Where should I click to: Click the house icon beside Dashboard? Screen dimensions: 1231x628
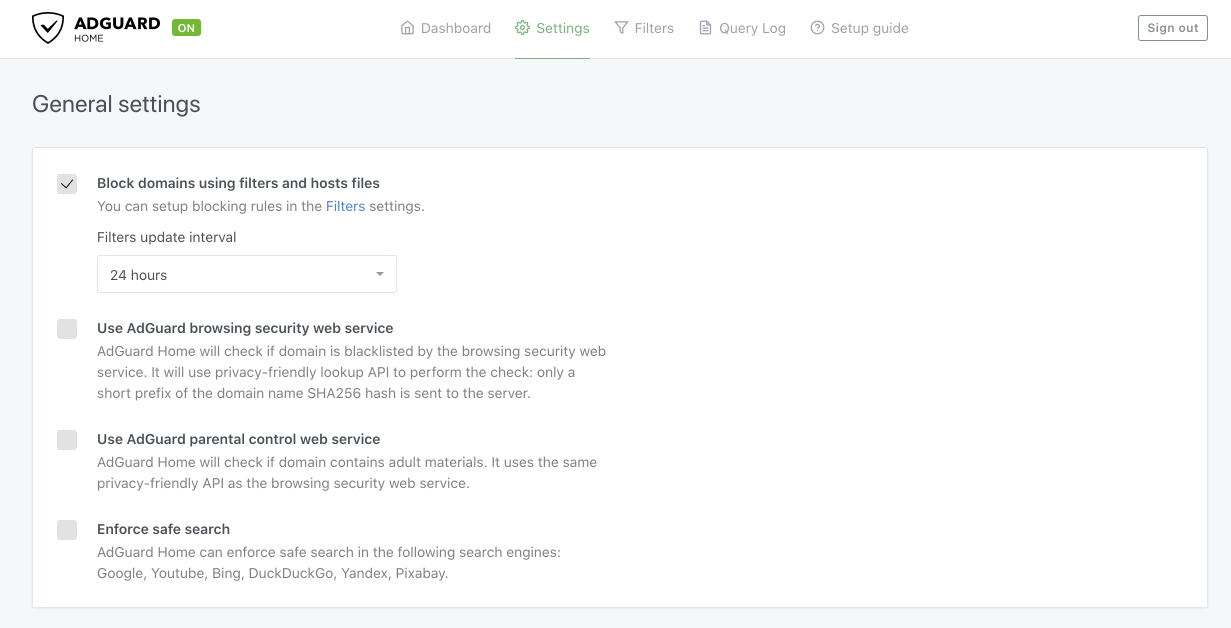pyautogui.click(x=407, y=28)
